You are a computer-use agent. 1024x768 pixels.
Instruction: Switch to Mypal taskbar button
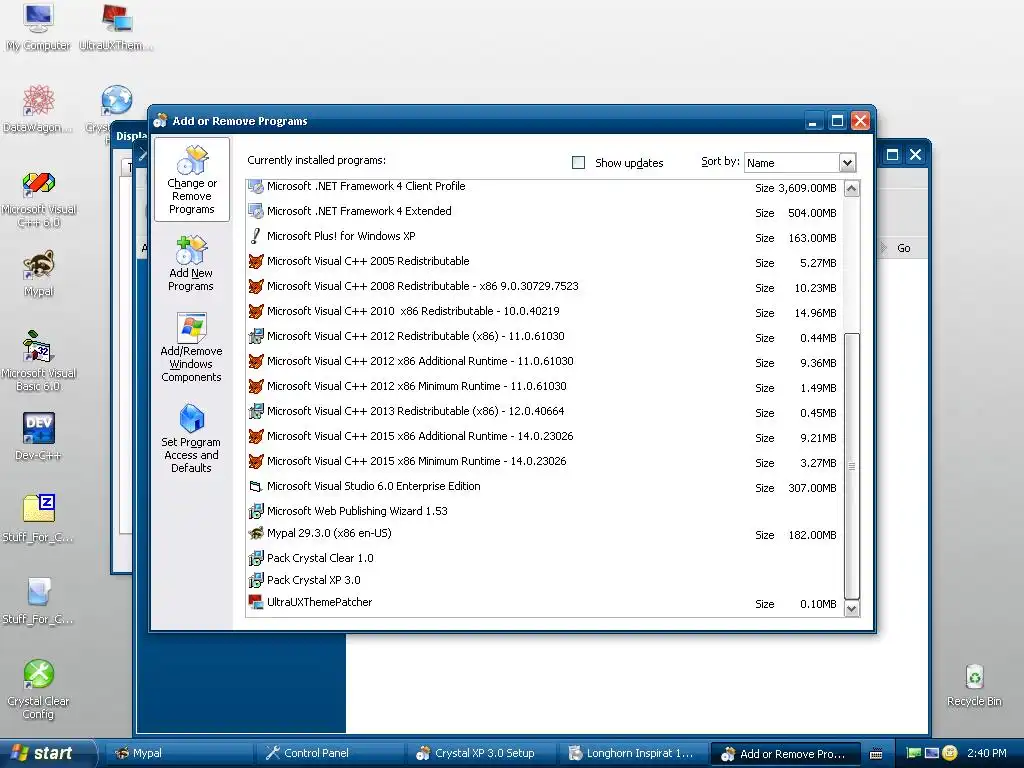(179, 753)
